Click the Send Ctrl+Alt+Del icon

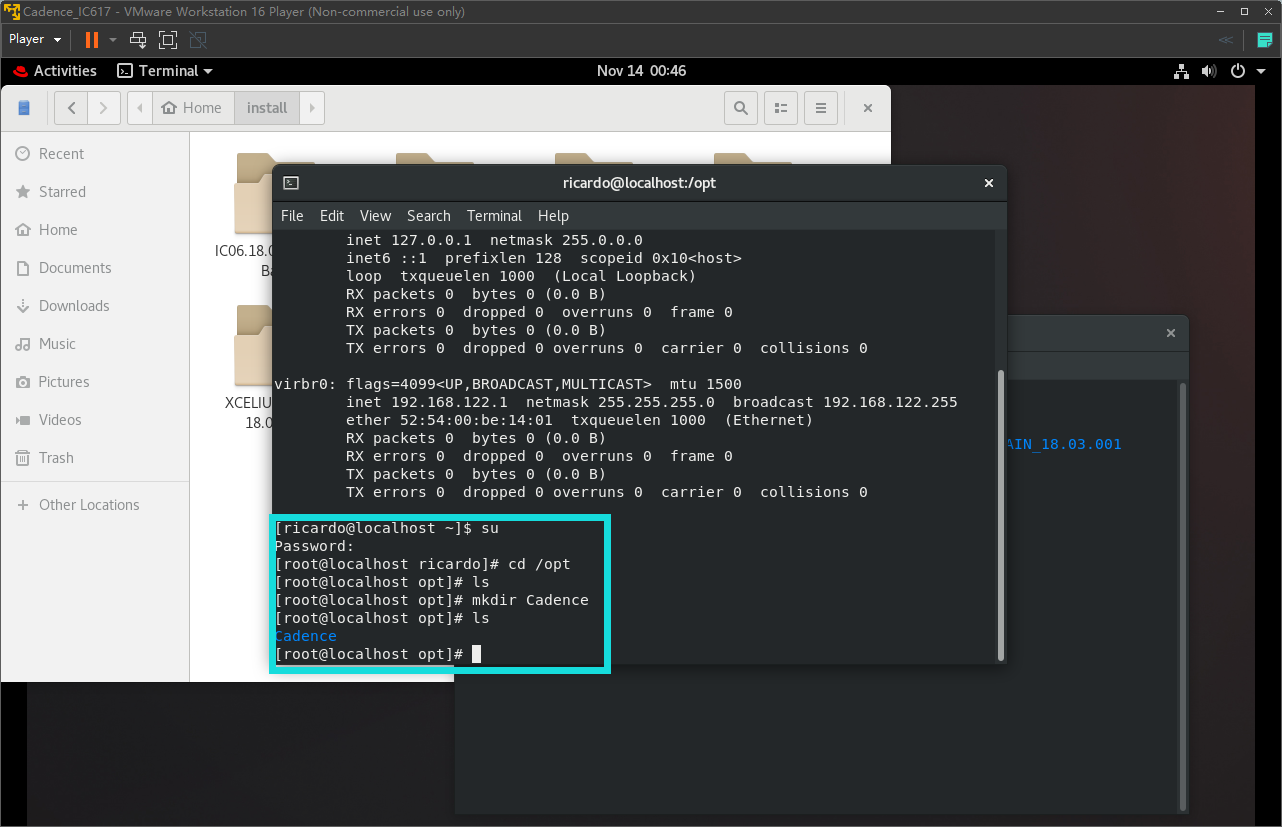[138, 40]
